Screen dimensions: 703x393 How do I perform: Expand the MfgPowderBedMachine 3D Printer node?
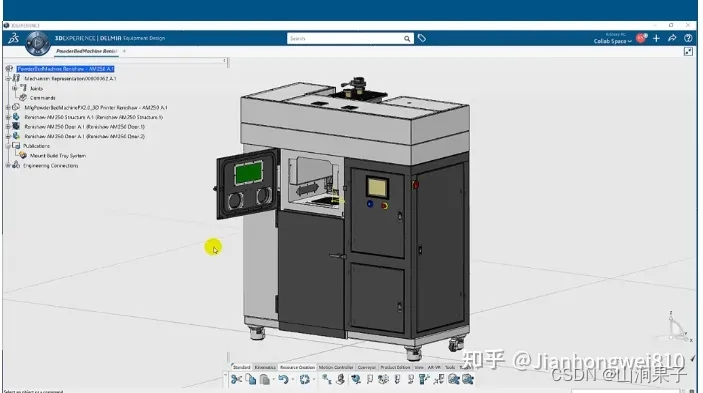pyautogui.click(x=8, y=108)
